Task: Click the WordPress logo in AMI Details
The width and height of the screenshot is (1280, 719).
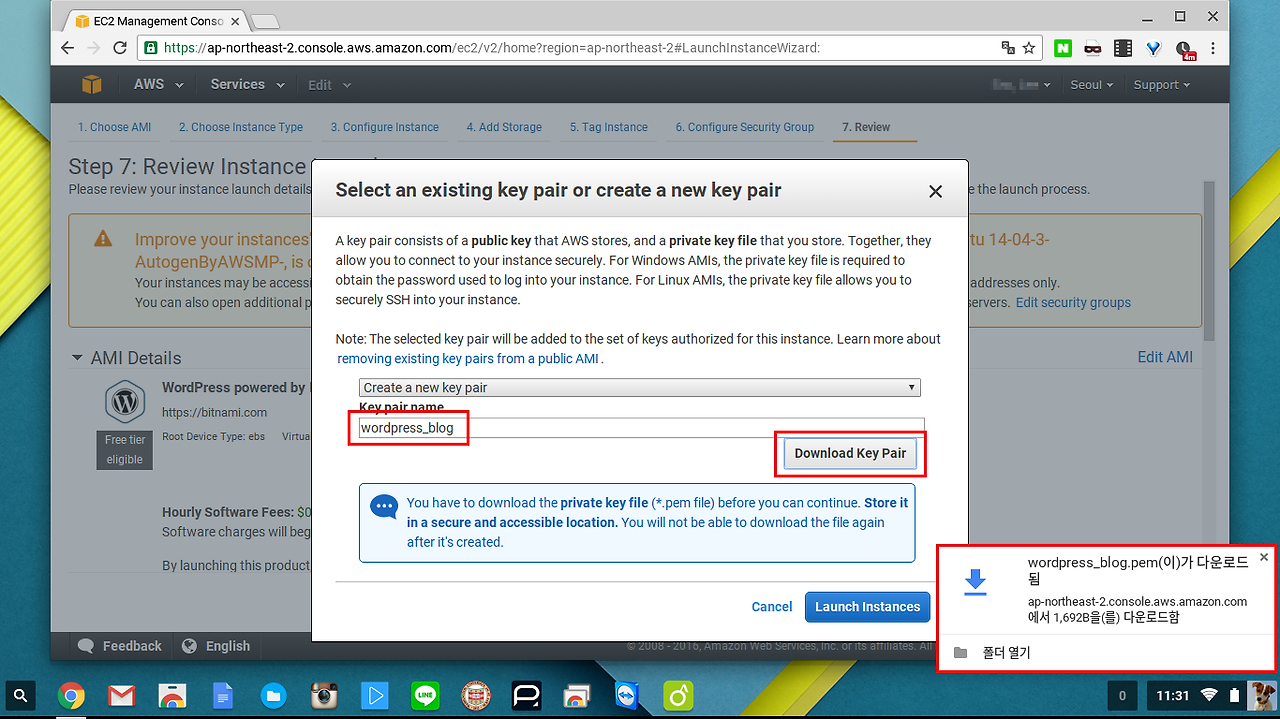Action: point(125,402)
